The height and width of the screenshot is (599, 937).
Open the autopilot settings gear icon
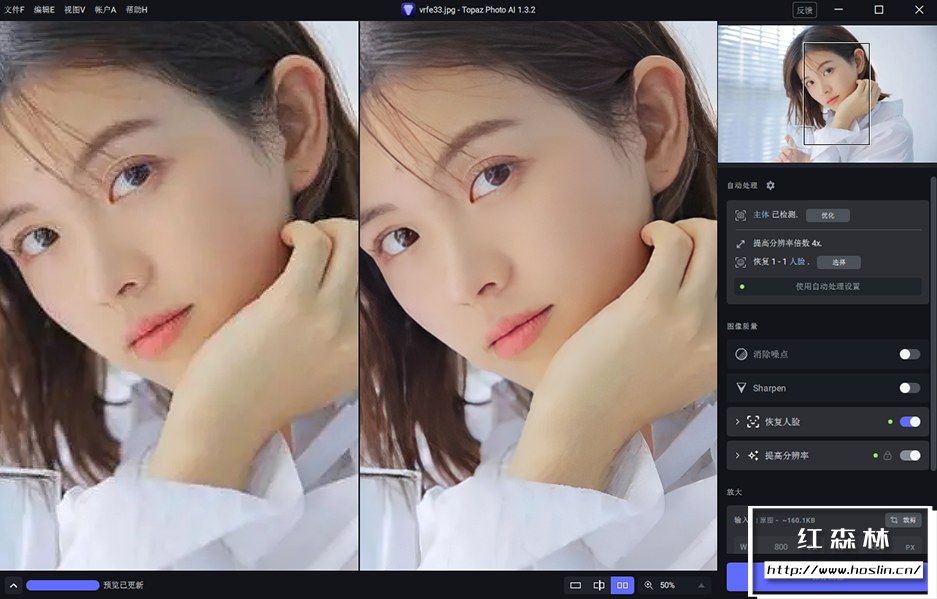point(770,185)
